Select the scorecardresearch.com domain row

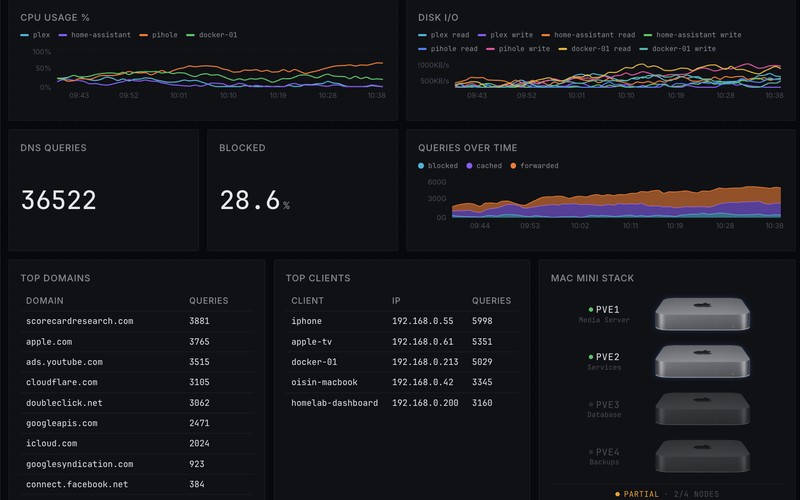point(137,321)
